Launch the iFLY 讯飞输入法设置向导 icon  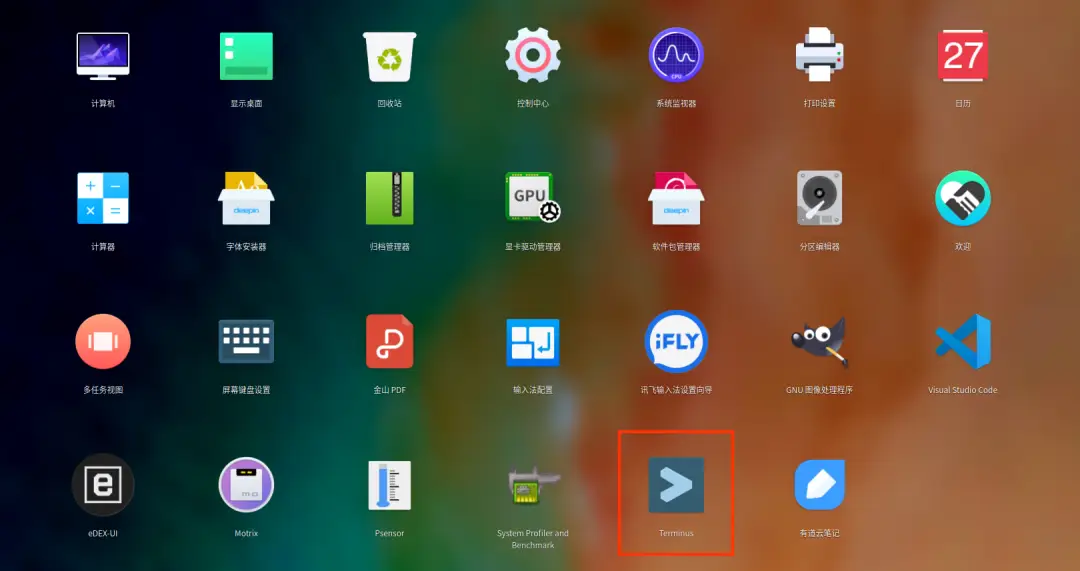pos(676,342)
